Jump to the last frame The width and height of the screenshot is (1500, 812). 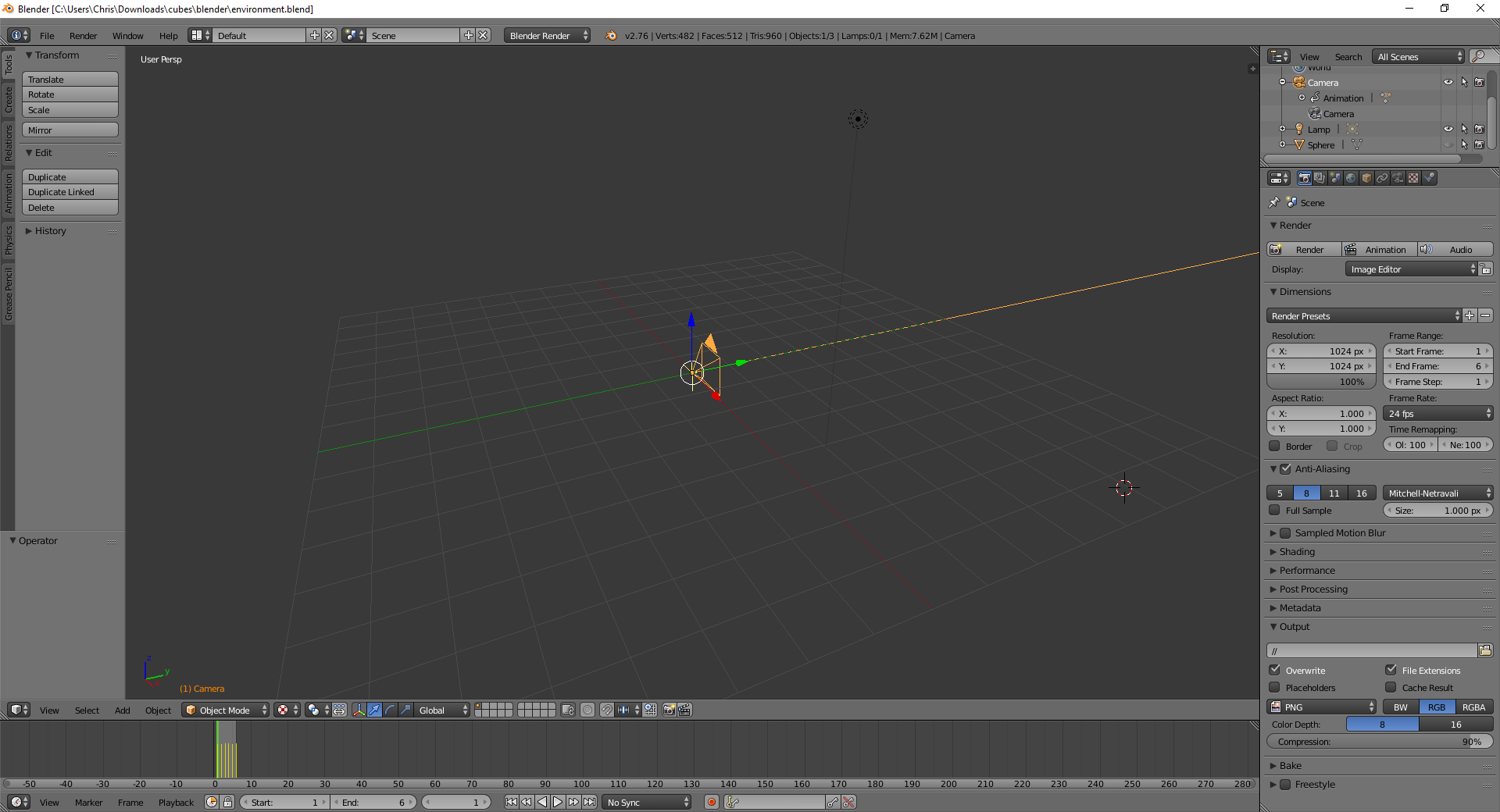589,802
